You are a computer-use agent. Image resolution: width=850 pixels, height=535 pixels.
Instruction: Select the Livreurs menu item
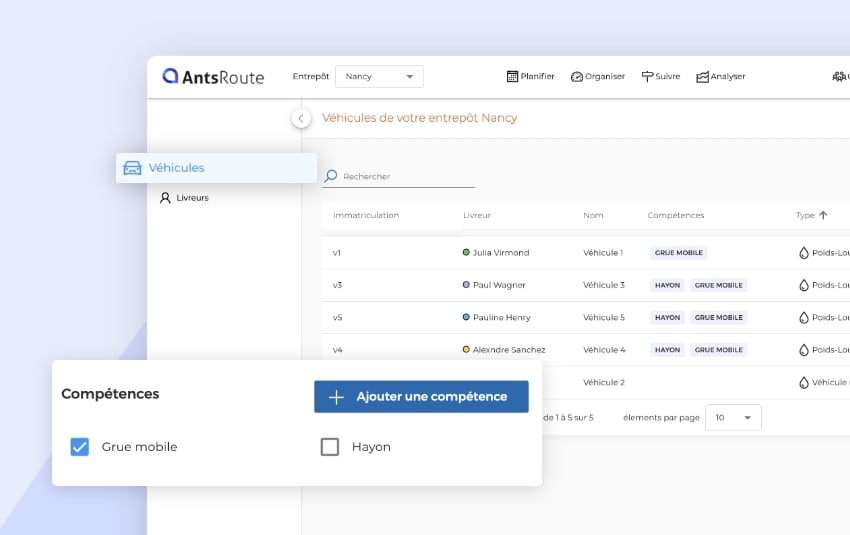(192, 198)
